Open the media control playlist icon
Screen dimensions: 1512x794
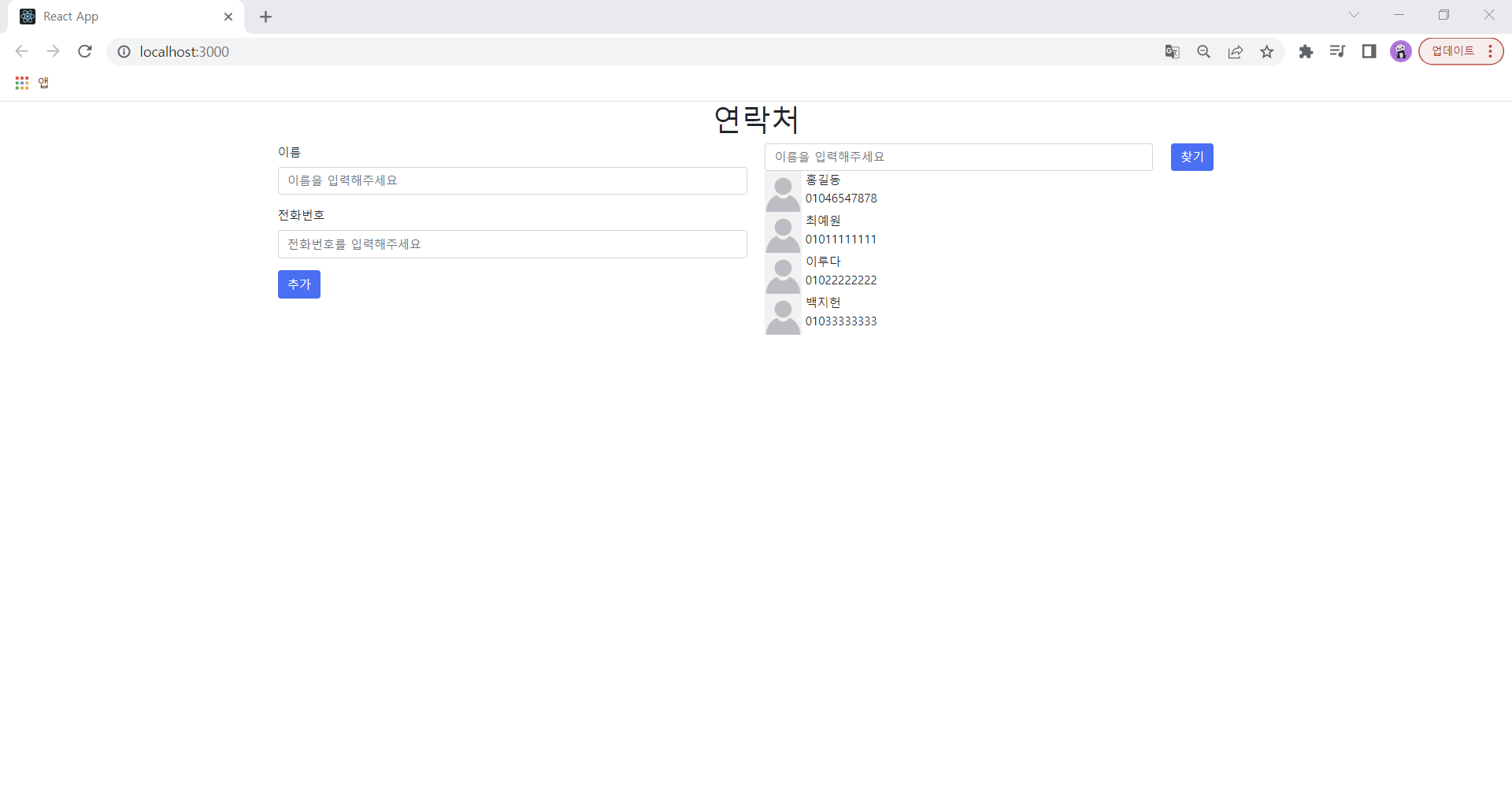tap(1337, 51)
